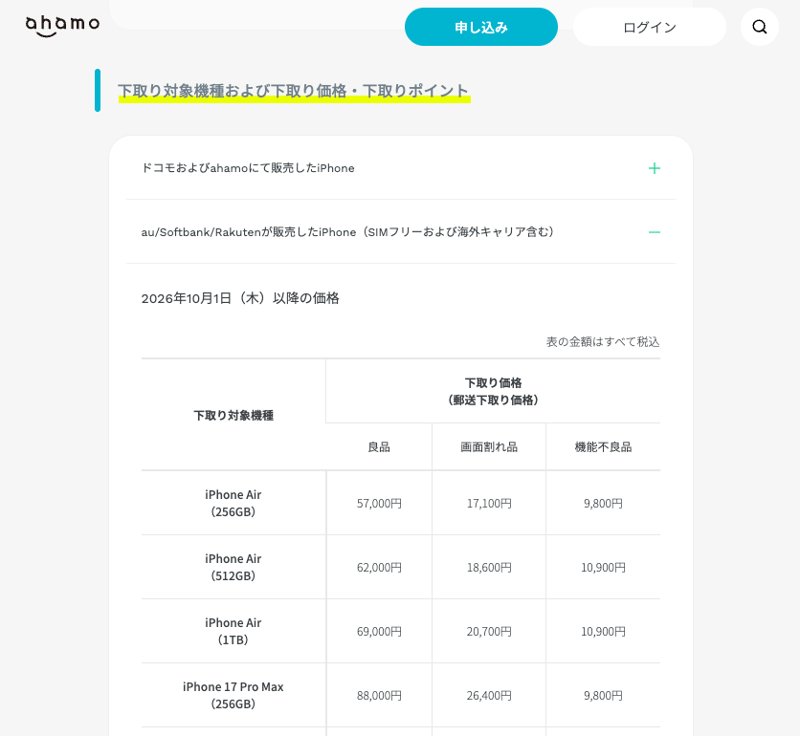Click the iPhone Air (512GB) row label

click(233, 567)
